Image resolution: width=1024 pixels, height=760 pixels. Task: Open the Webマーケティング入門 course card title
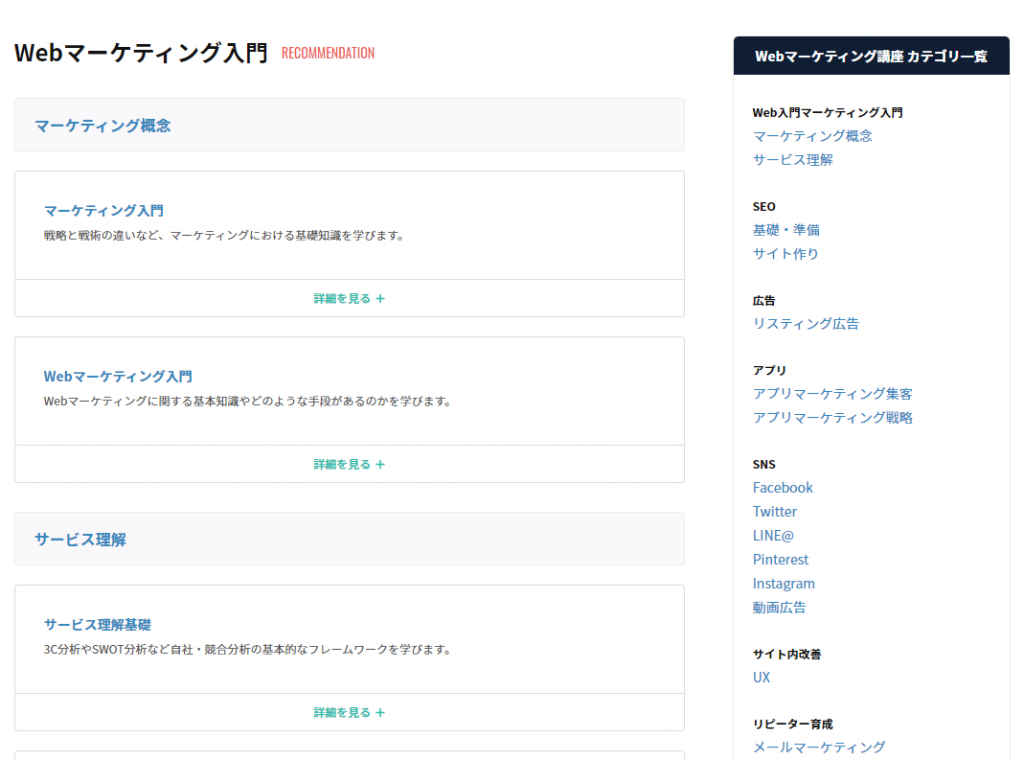pos(118,376)
